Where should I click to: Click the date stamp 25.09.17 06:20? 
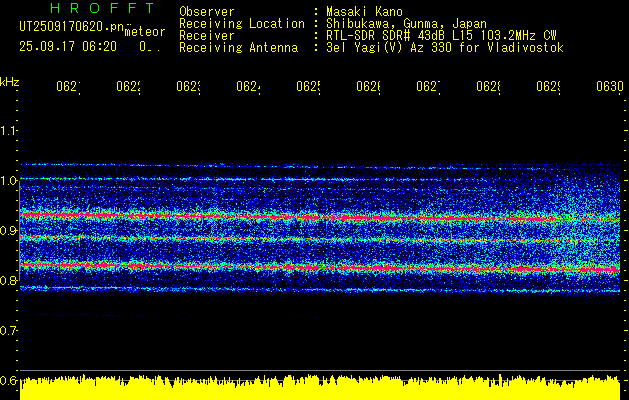click(x=68, y=47)
